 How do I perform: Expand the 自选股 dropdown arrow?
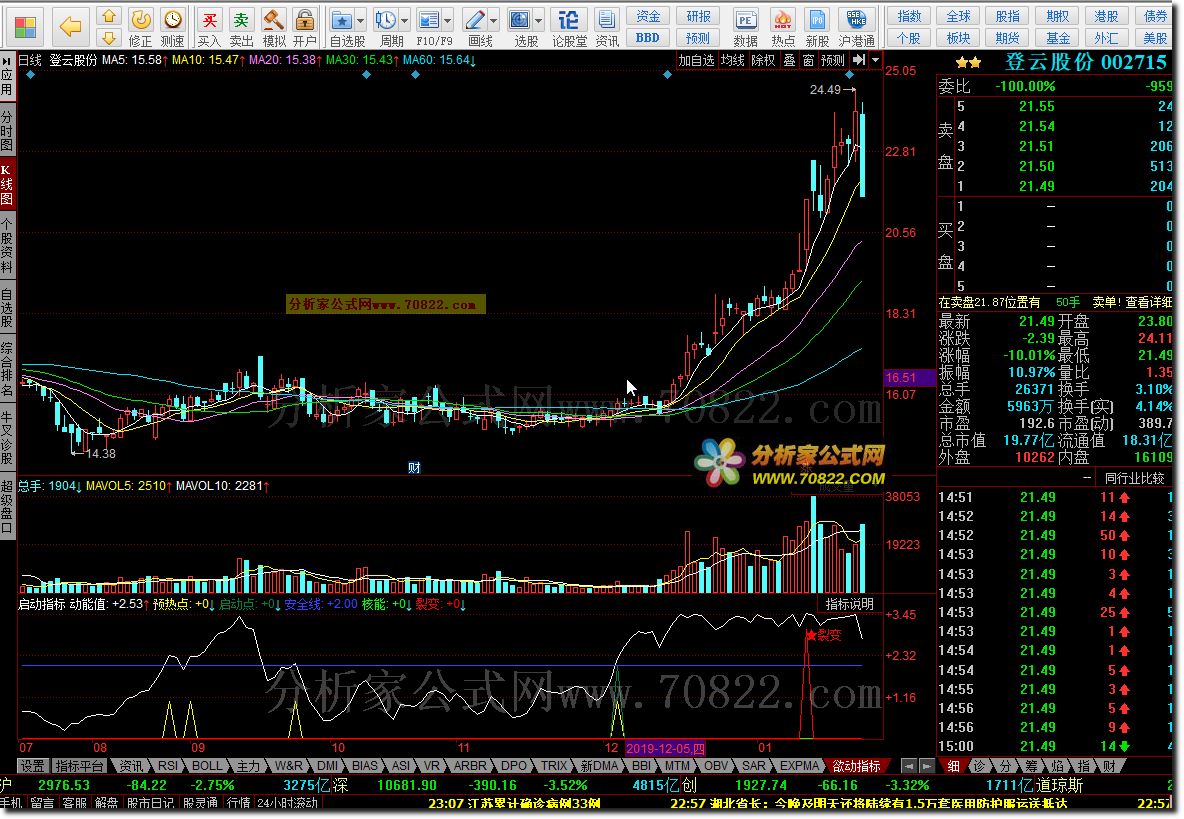coord(361,20)
